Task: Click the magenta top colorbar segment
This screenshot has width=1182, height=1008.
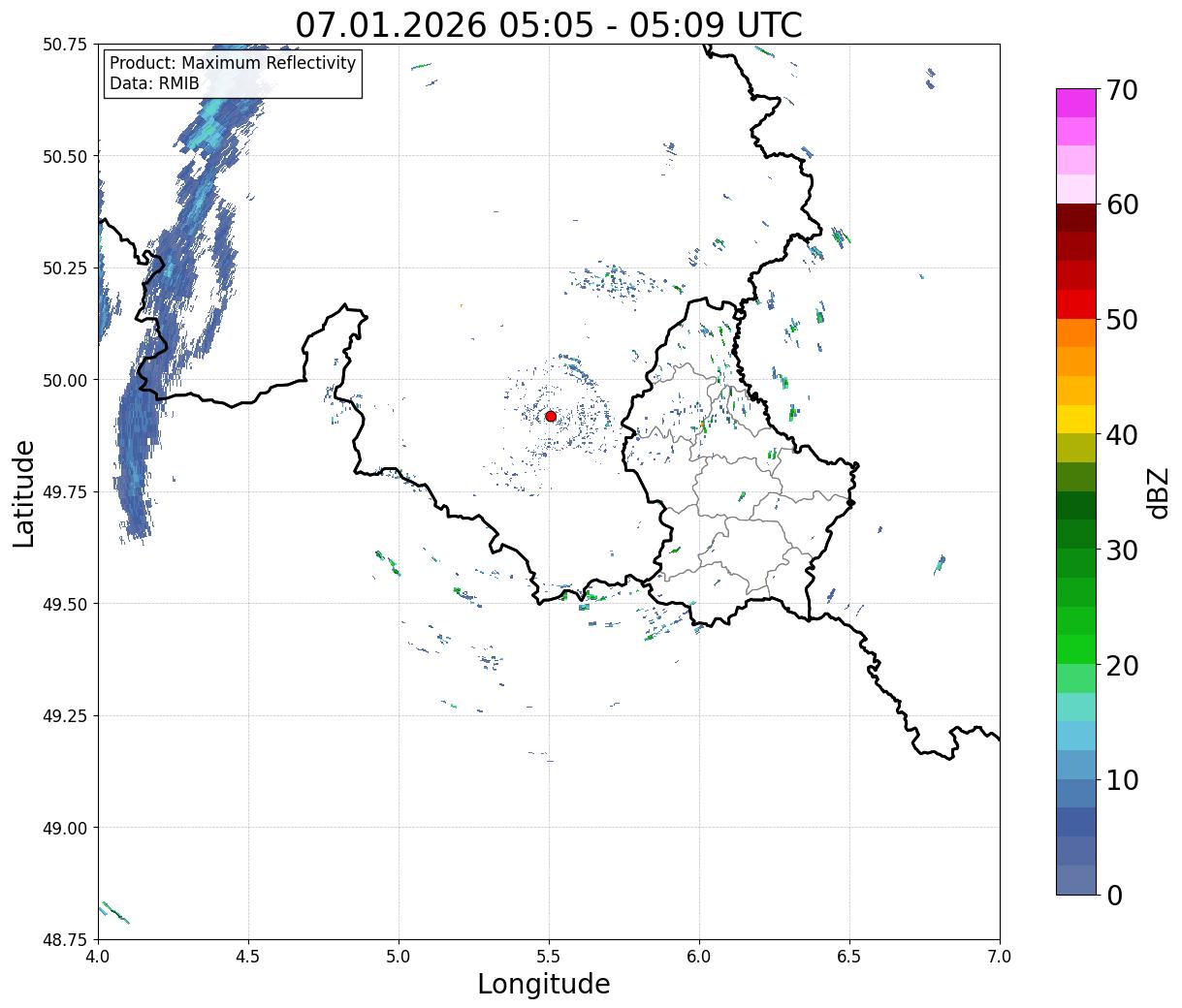Action: pos(1076,103)
